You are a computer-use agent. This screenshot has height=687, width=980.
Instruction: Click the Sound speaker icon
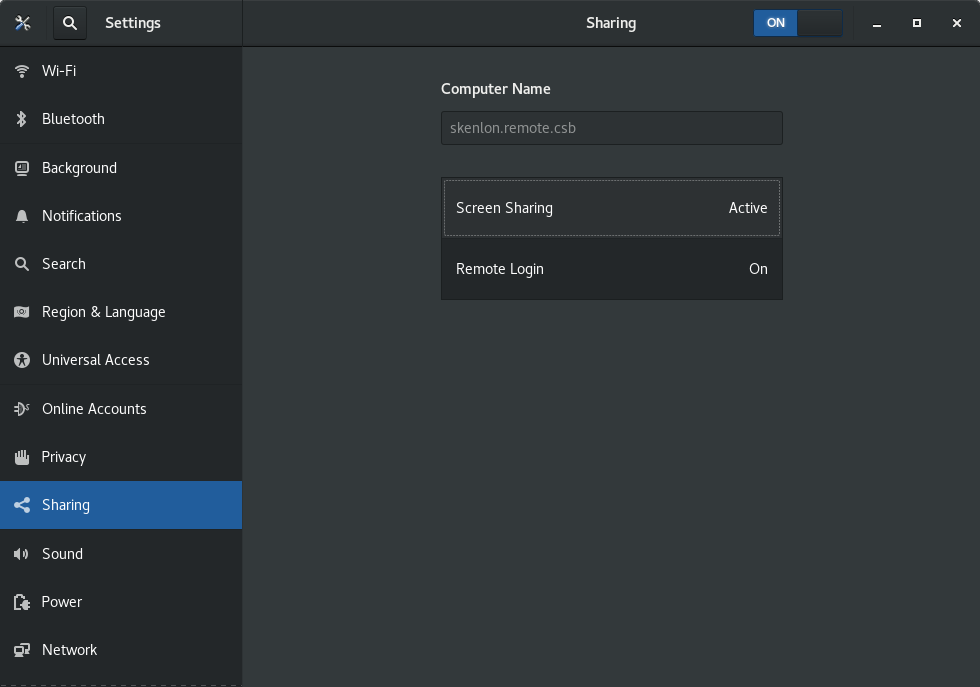point(21,554)
